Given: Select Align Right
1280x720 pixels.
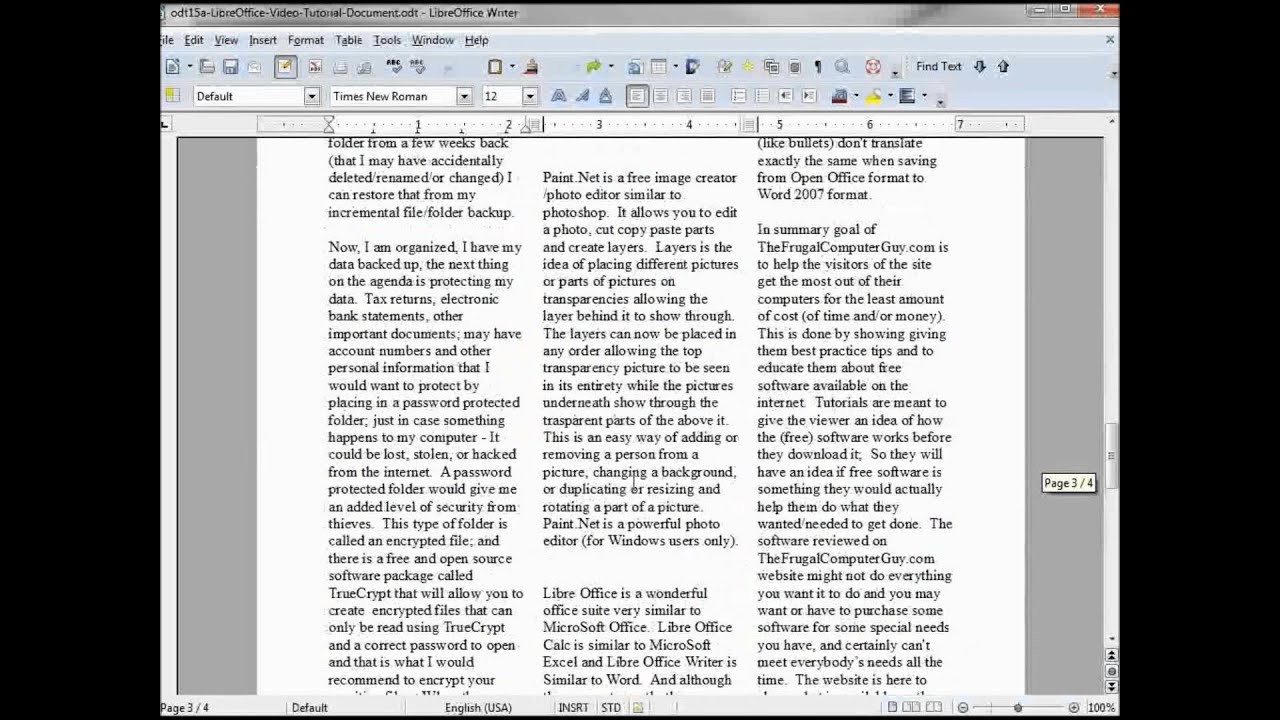Looking at the screenshot, I should [x=684, y=96].
